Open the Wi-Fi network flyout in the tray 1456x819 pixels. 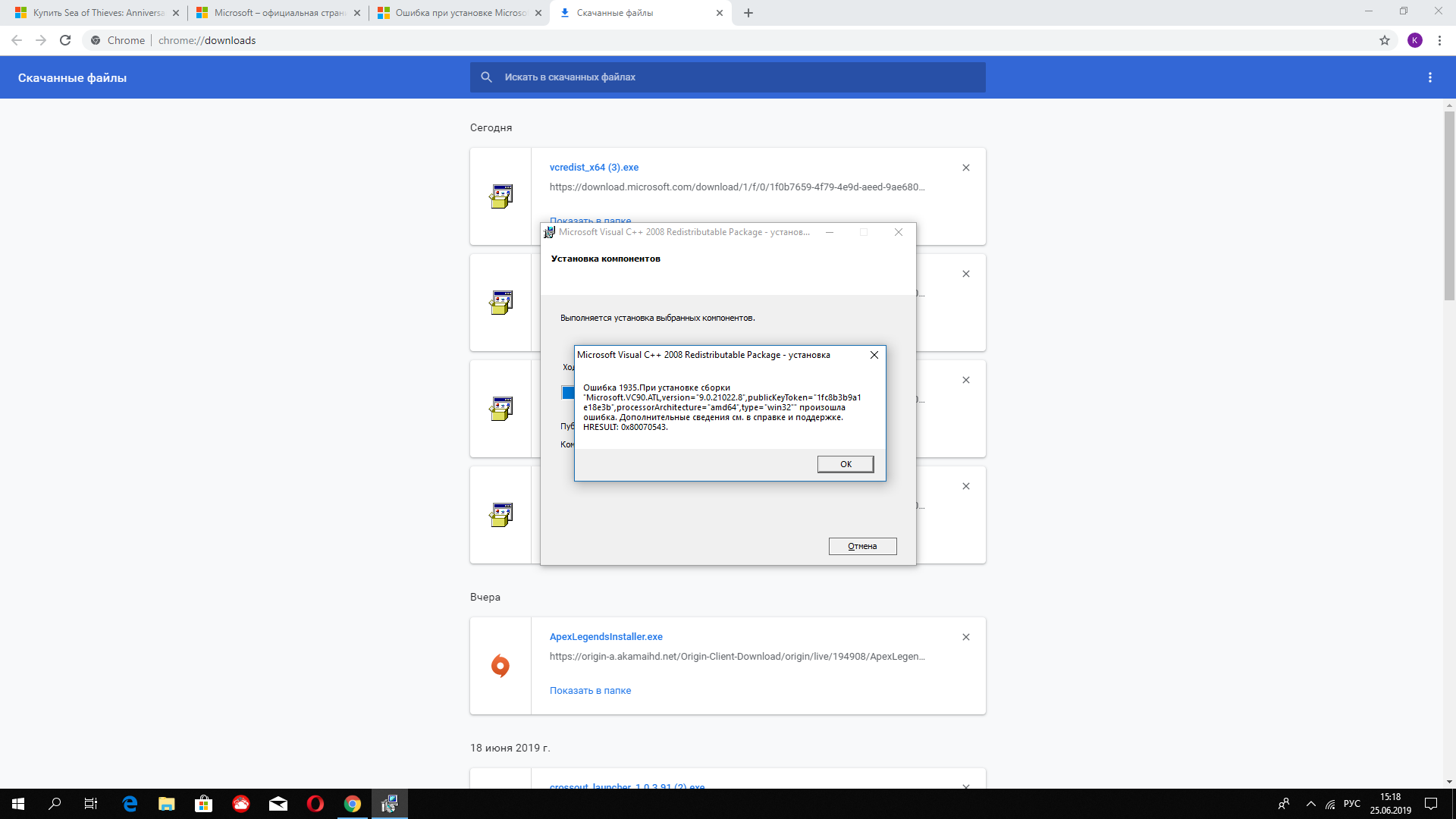[x=1330, y=804]
